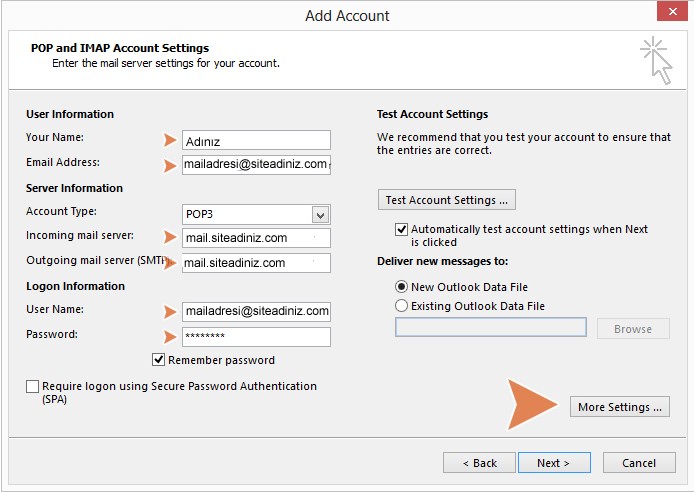Open More Settings dialog
The height and width of the screenshot is (492, 694).
pyautogui.click(x=619, y=407)
